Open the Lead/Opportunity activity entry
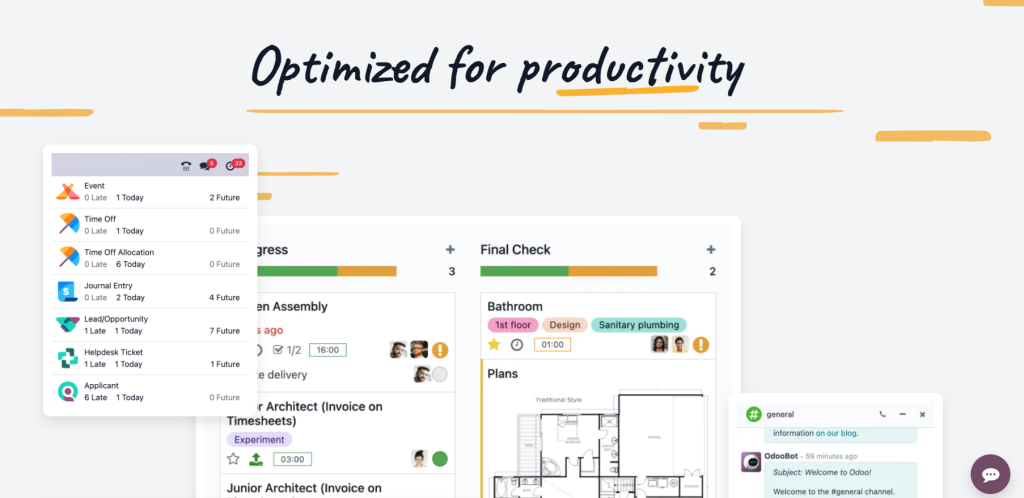Image resolution: width=1024 pixels, height=498 pixels. pyautogui.click(x=148, y=325)
